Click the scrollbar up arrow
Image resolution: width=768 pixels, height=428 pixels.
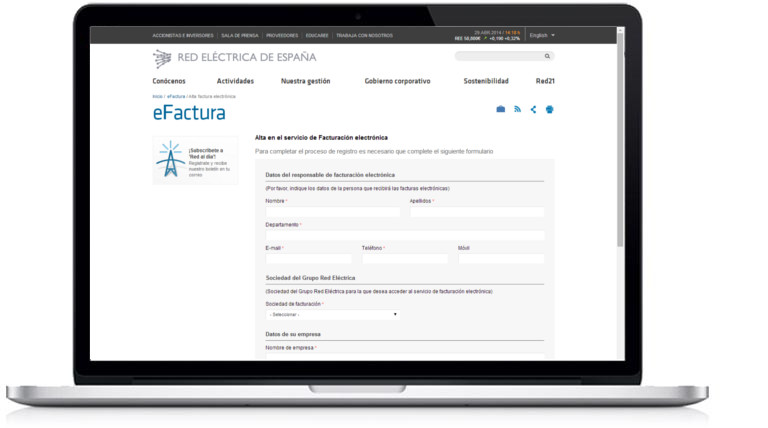pos(620,30)
